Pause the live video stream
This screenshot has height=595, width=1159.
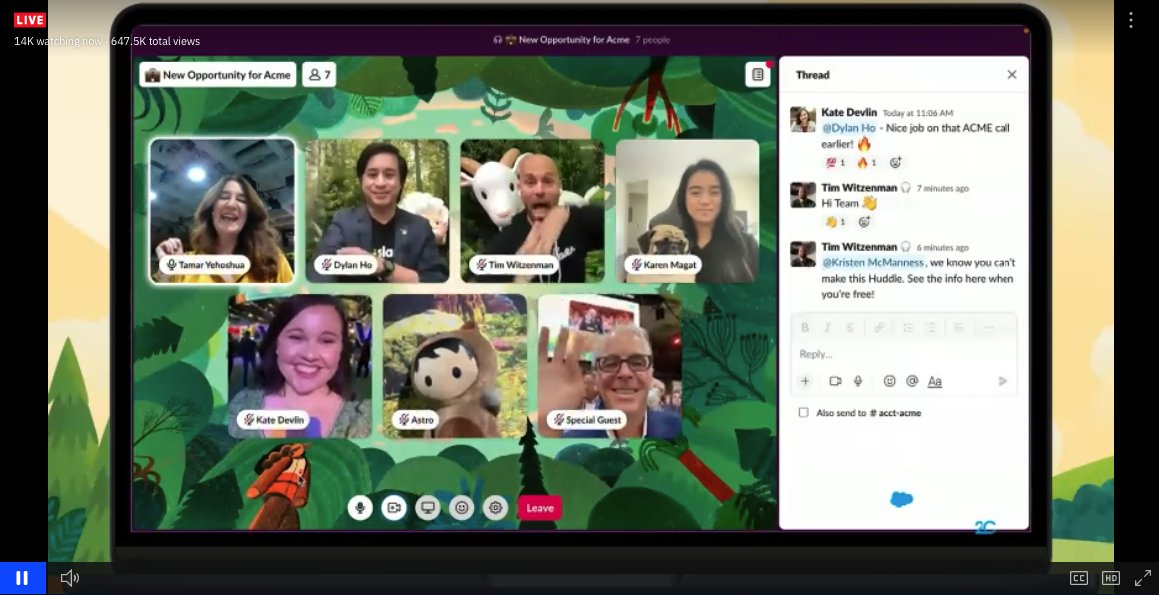[x=23, y=578]
